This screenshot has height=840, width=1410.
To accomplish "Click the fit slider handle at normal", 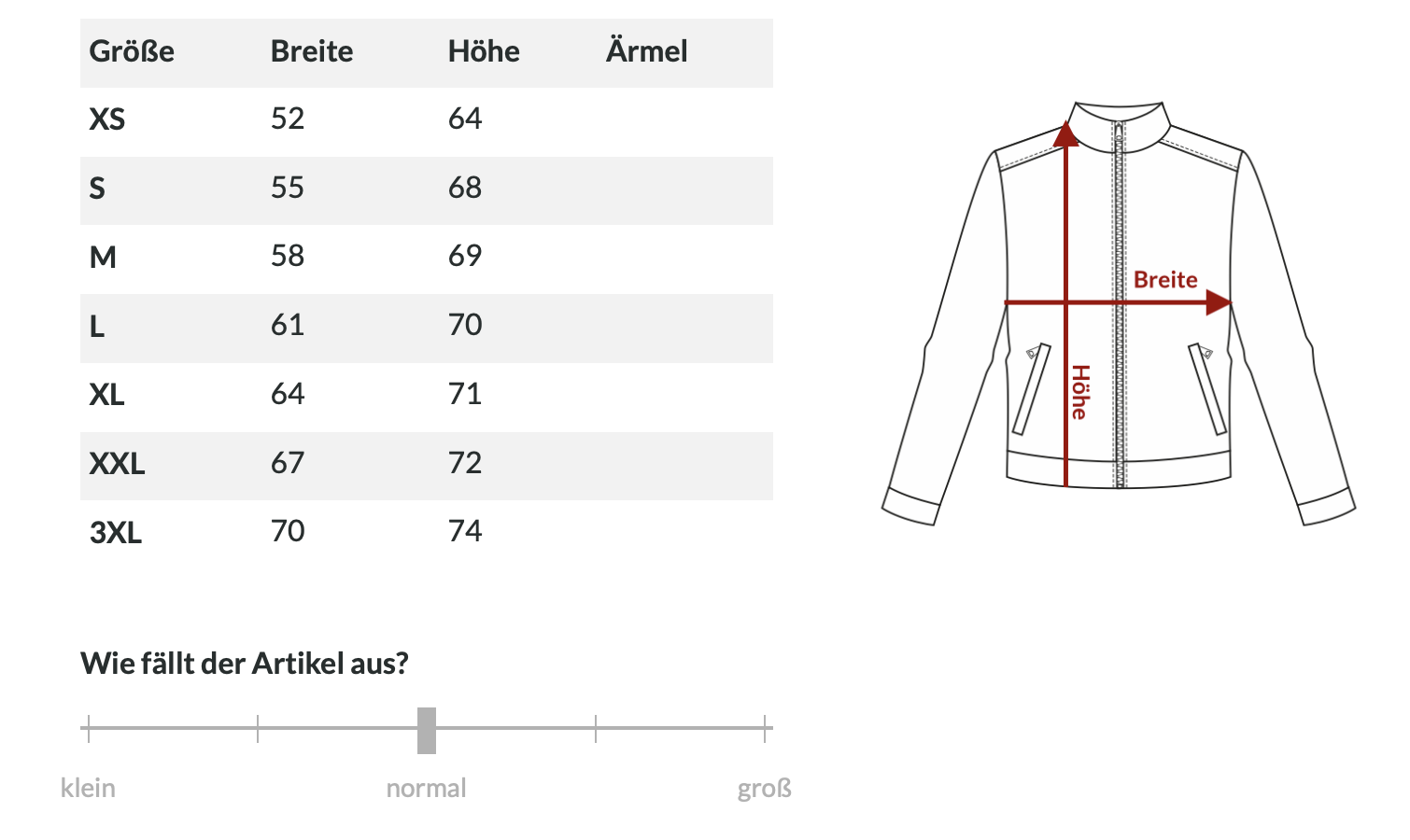I will coord(427,730).
